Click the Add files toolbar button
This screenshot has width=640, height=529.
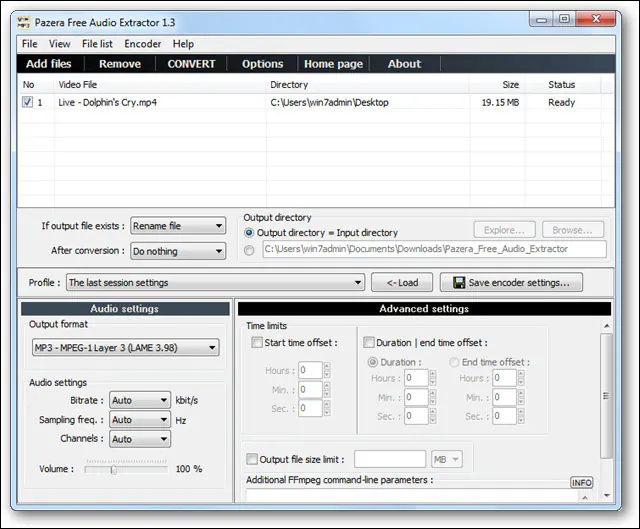[x=49, y=64]
